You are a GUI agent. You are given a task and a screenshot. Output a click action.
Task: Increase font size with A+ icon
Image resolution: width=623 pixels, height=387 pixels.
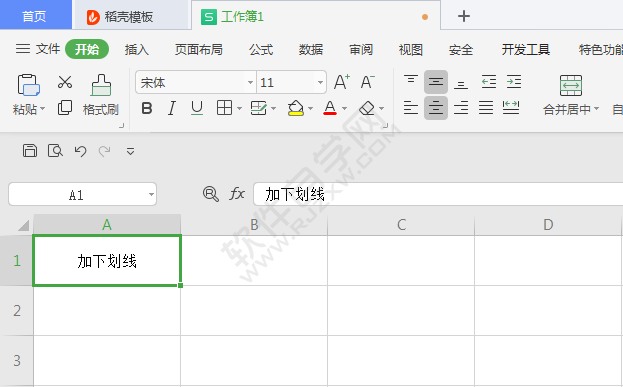[x=342, y=82]
